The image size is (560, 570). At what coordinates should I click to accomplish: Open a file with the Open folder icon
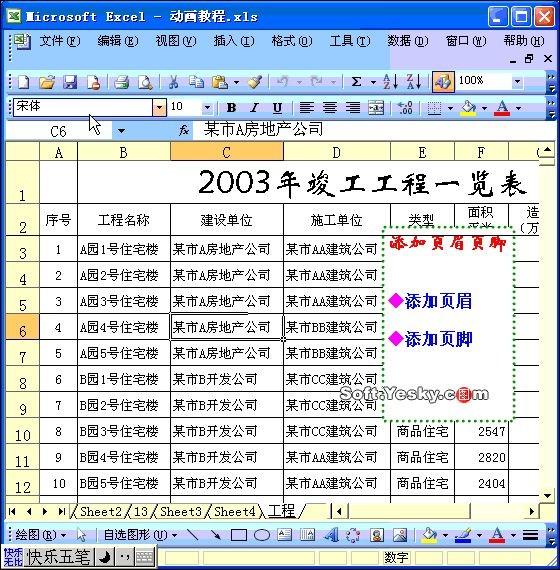(x=47, y=82)
